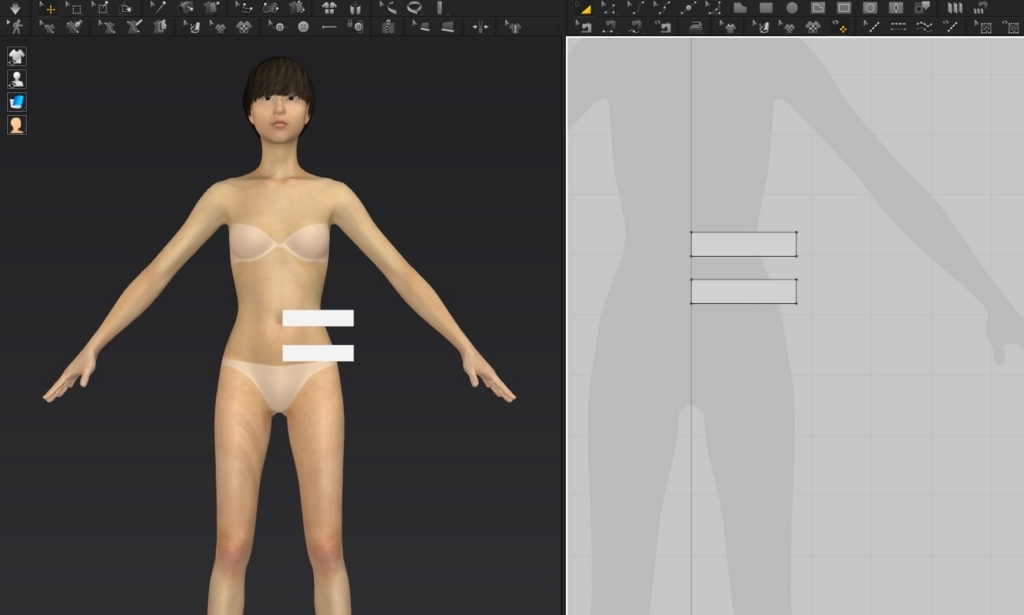Select the walking avatar edit tool
Screen dimensions: 1024x615
pyautogui.click(x=14, y=27)
